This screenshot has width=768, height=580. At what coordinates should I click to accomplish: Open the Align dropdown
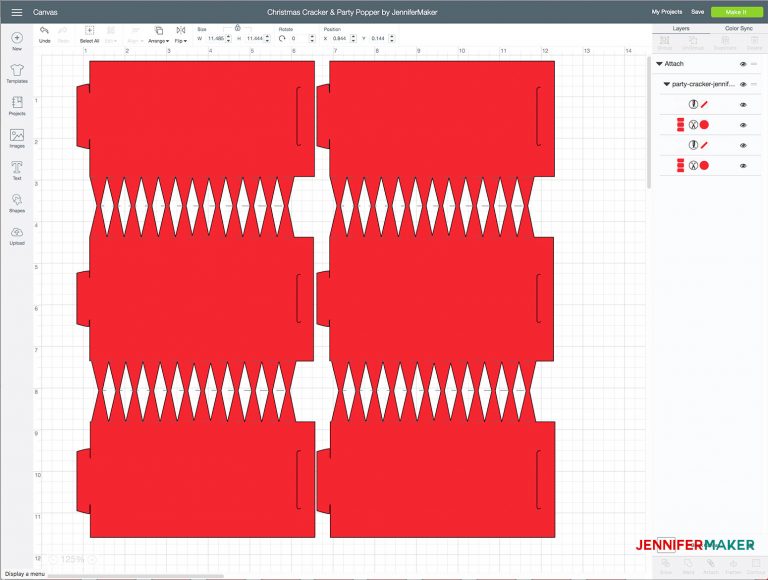(134, 34)
